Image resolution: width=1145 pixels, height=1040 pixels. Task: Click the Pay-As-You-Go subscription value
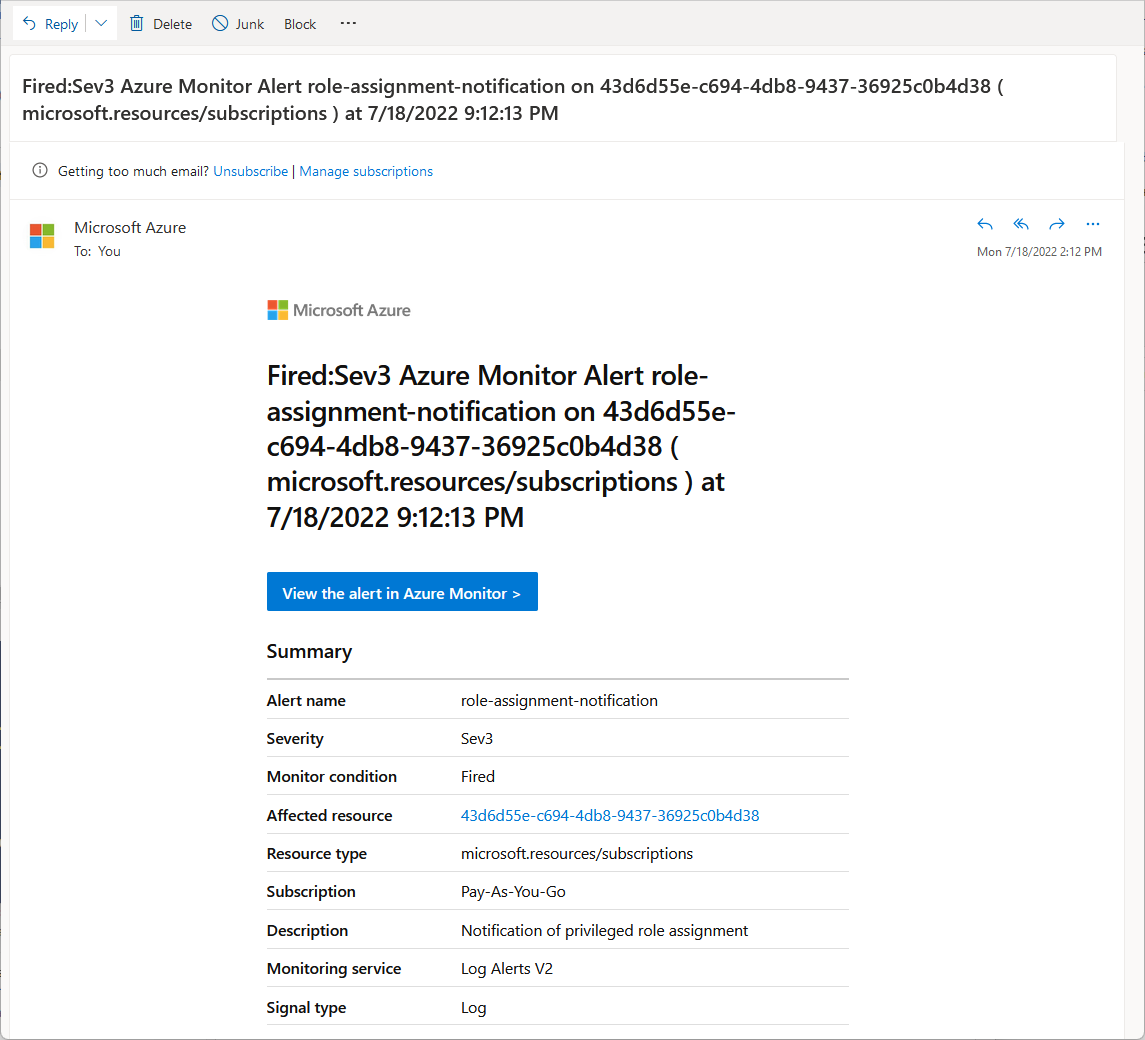coord(513,892)
